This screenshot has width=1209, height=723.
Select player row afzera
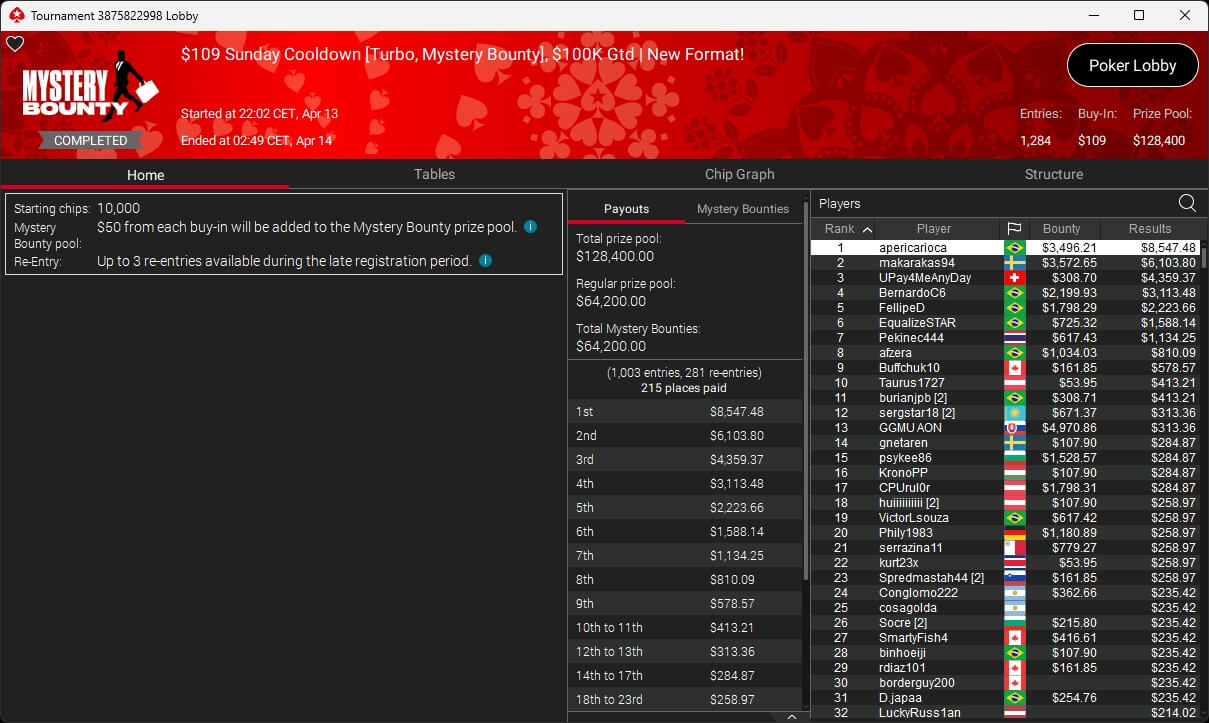[1005, 353]
